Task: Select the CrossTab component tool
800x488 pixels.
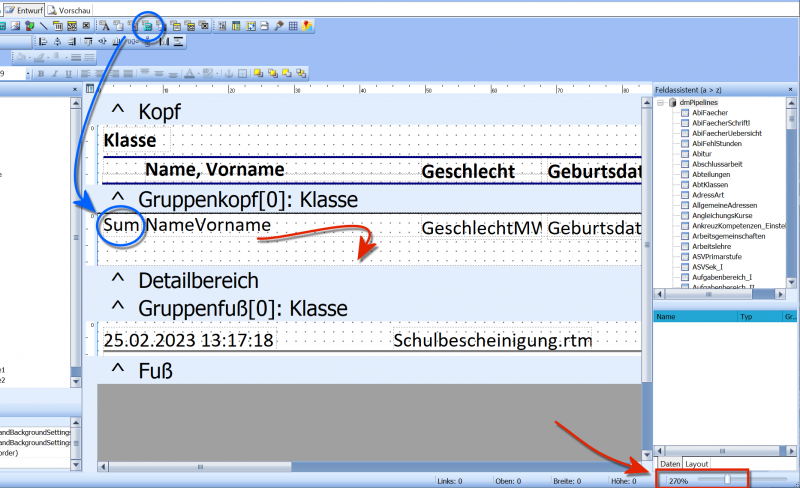Action: tap(250, 26)
